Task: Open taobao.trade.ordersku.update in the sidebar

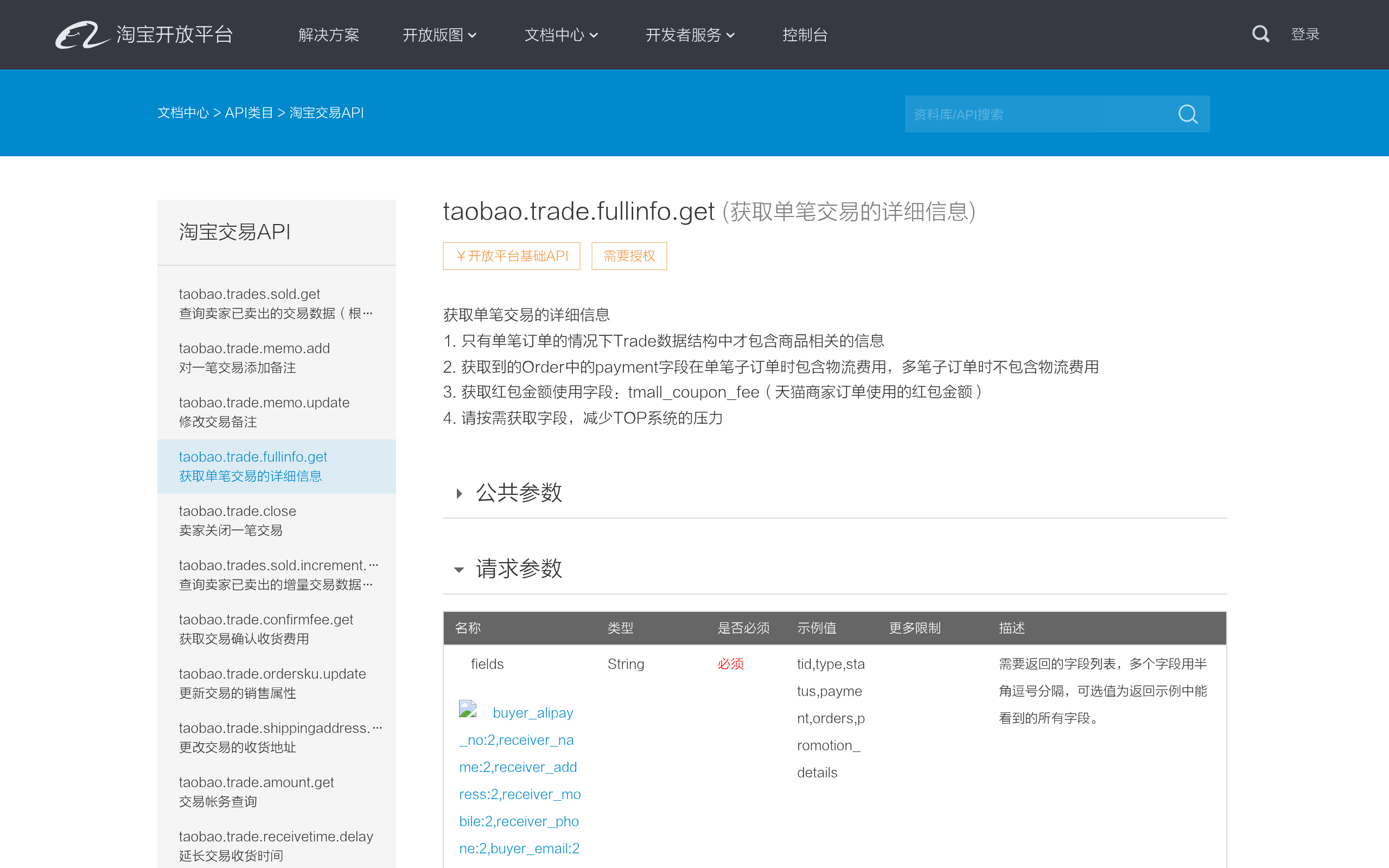Action: click(x=277, y=683)
